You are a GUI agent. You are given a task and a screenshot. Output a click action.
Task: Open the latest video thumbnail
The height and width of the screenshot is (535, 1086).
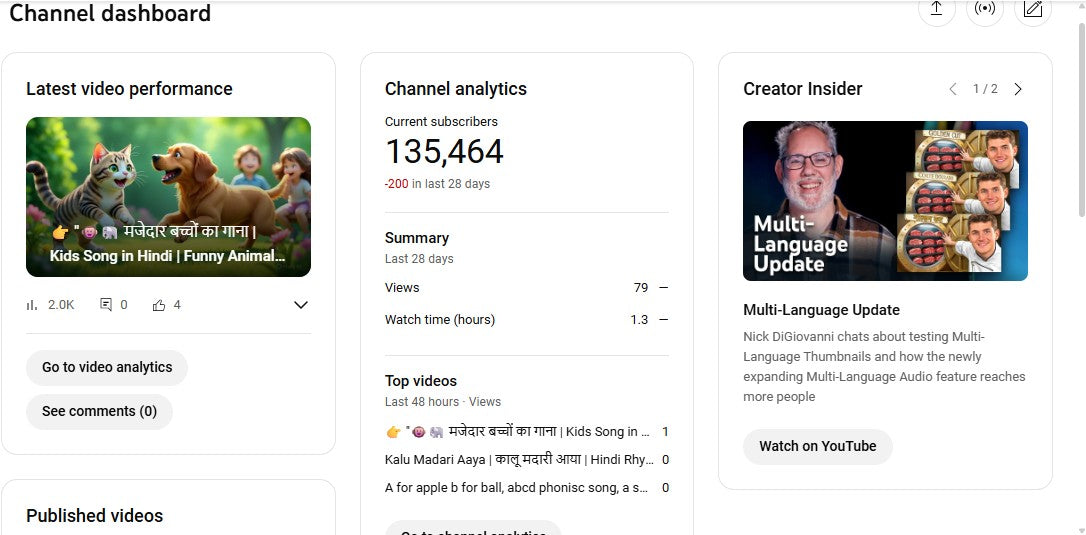click(x=168, y=197)
